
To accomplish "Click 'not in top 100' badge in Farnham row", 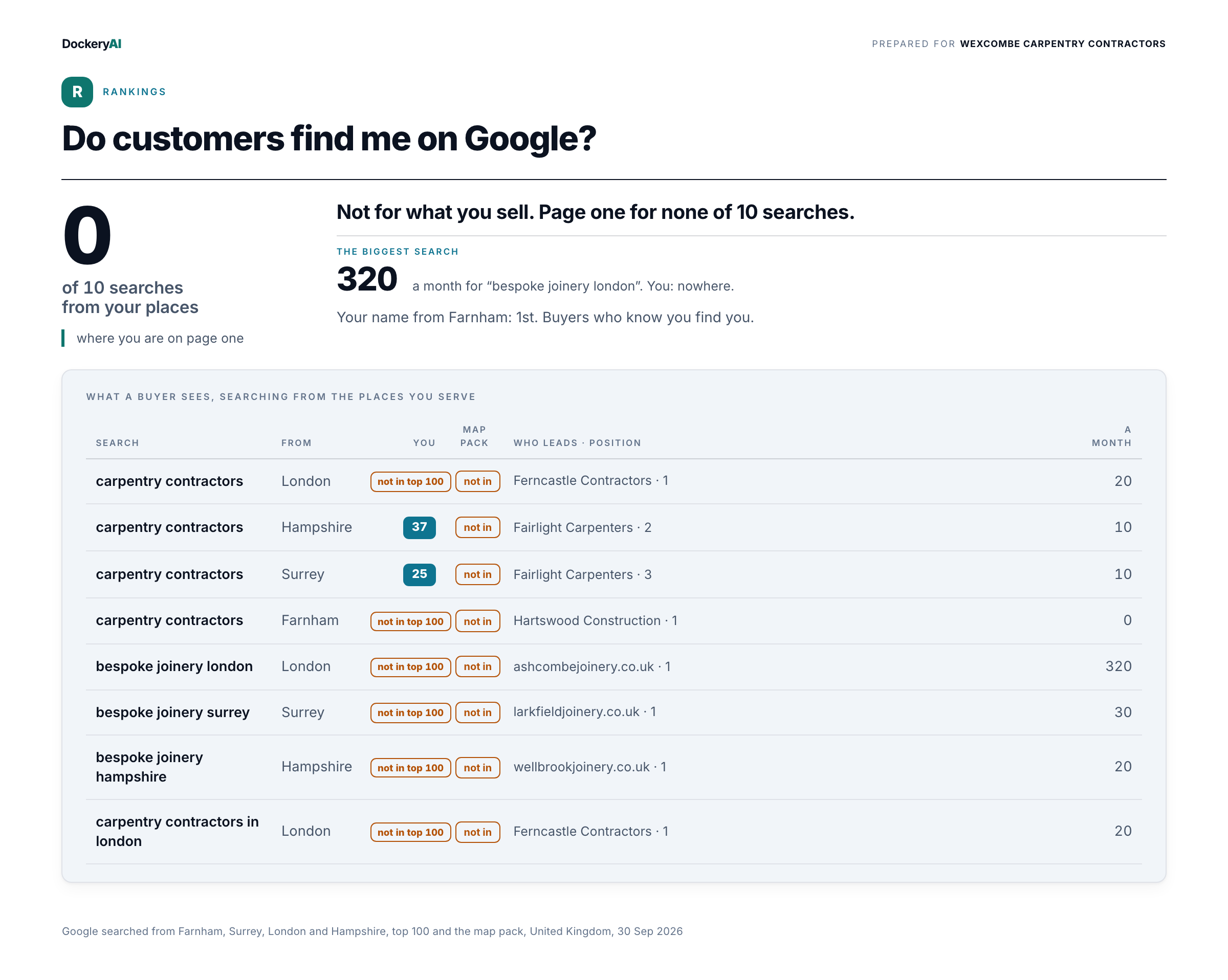I will [410, 621].
